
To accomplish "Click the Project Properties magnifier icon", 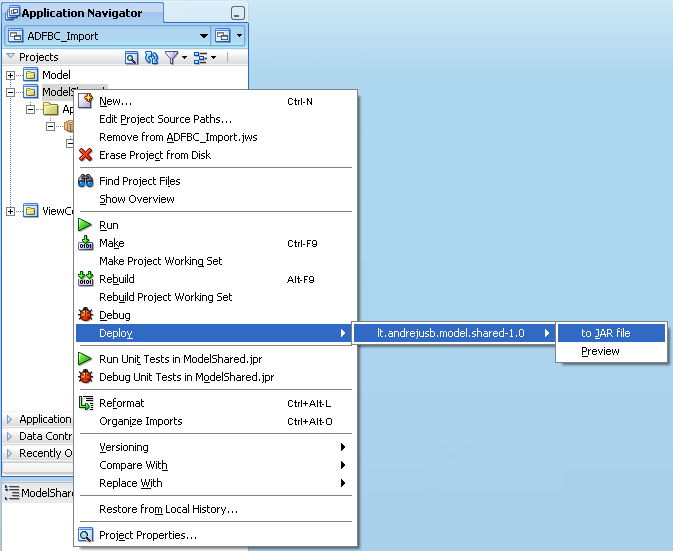I will coord(85,535).
